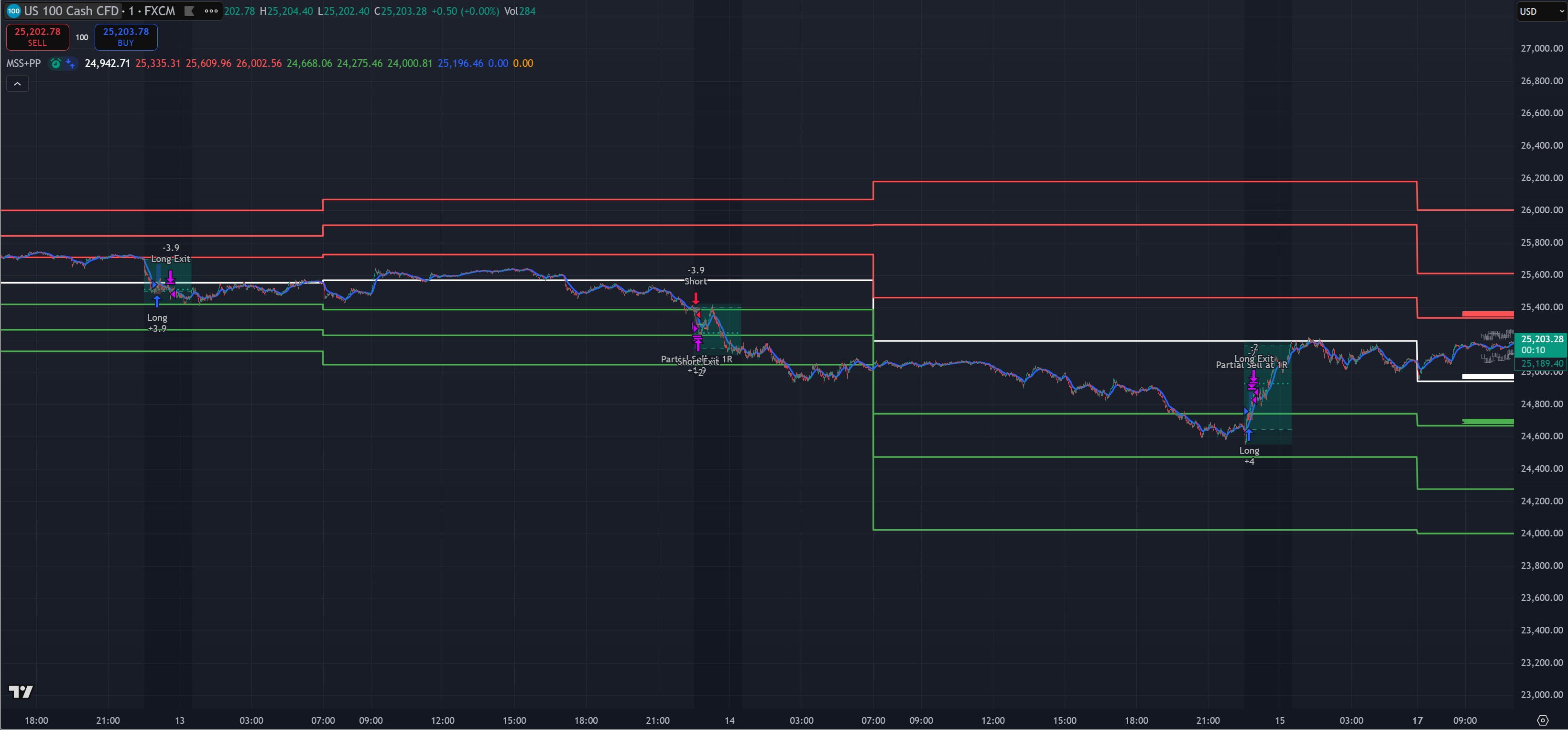Click the alarm clock alert icon on MSS+PP

point(55,63)
